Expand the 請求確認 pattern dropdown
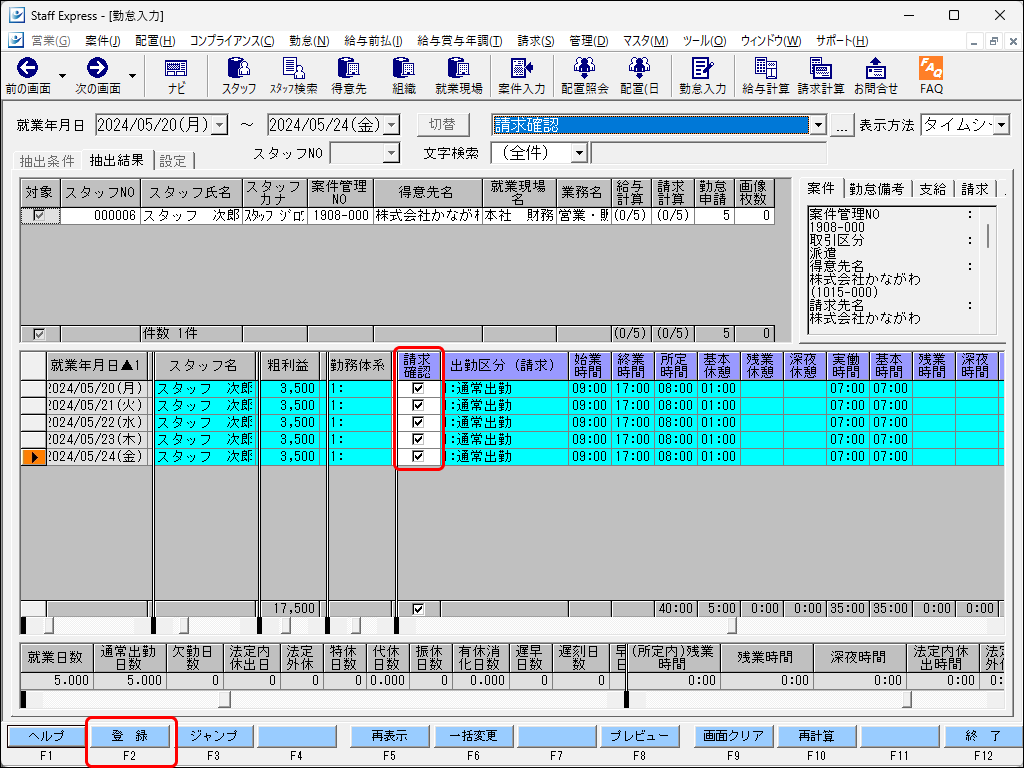The image size is (1024, 768). point(818,125)
